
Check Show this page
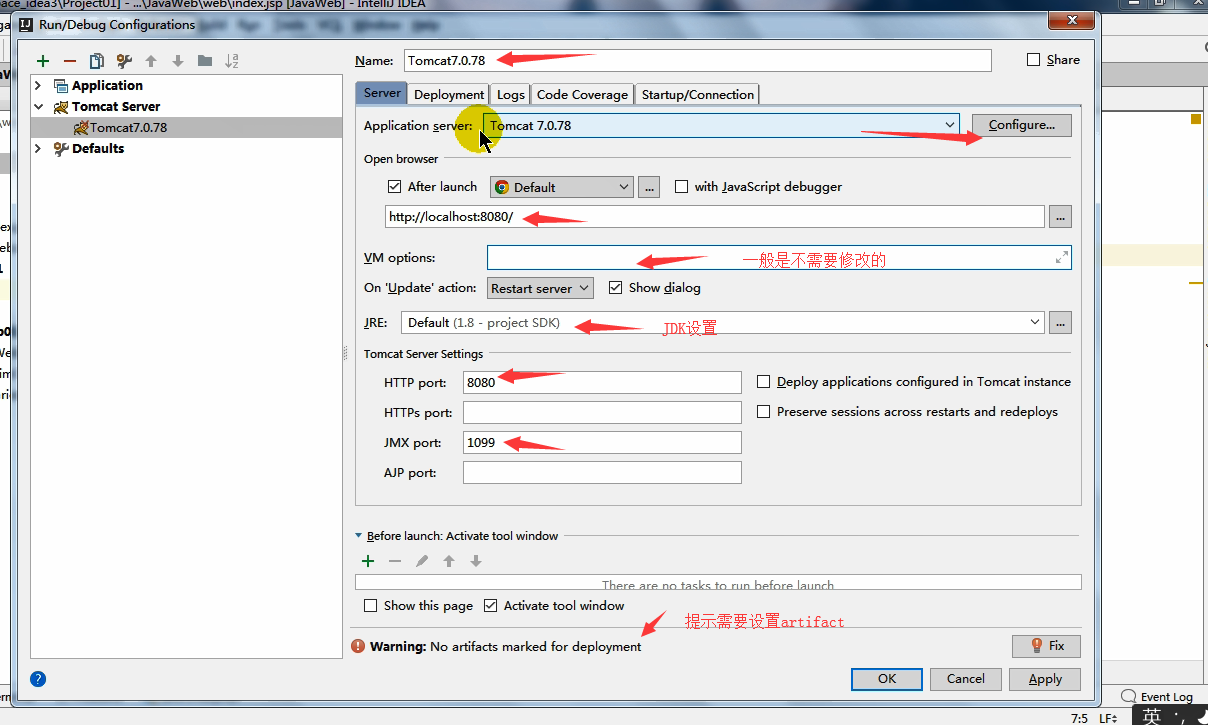(x=371, y=606)
